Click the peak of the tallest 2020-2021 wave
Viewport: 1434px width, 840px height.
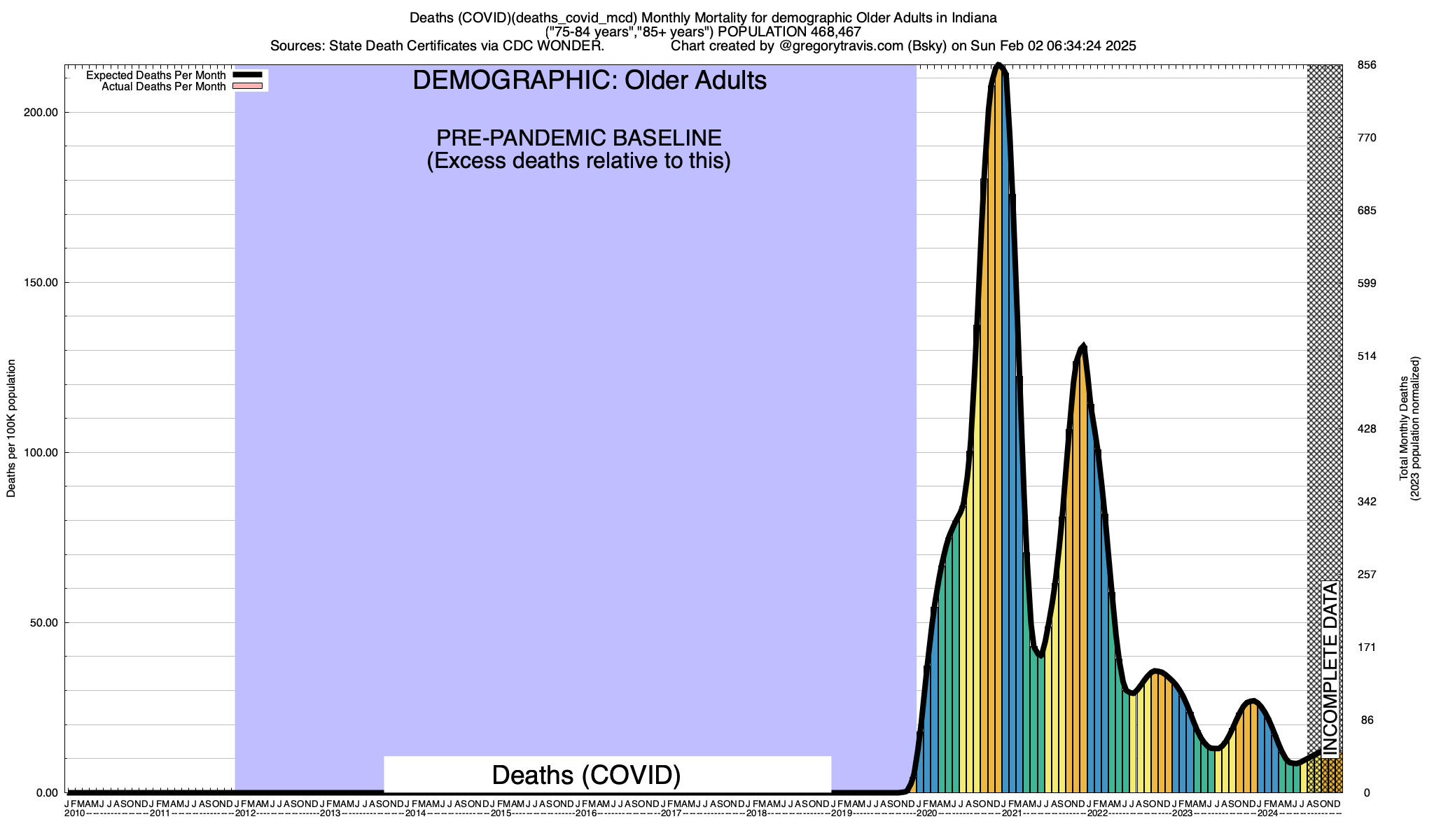click(999, 66)
